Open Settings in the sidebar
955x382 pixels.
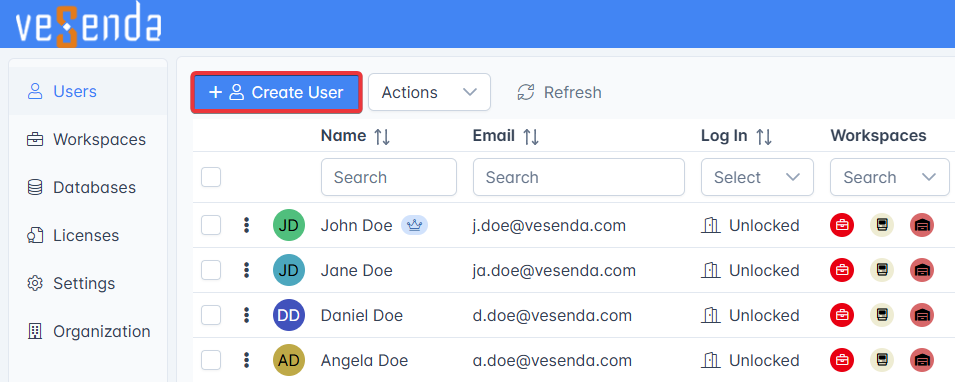point(88,283)
